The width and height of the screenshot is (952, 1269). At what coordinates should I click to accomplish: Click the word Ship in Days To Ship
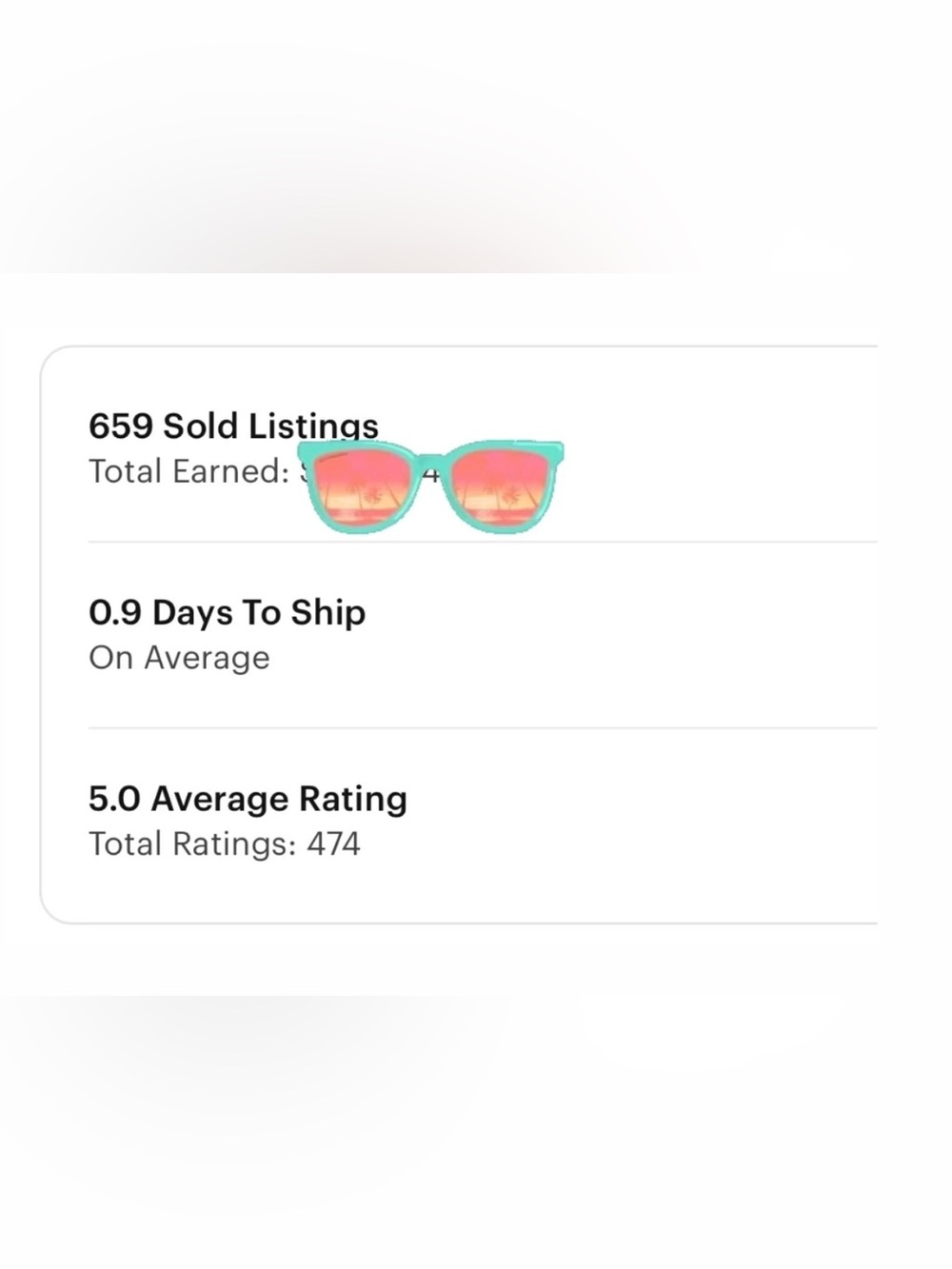327,614
